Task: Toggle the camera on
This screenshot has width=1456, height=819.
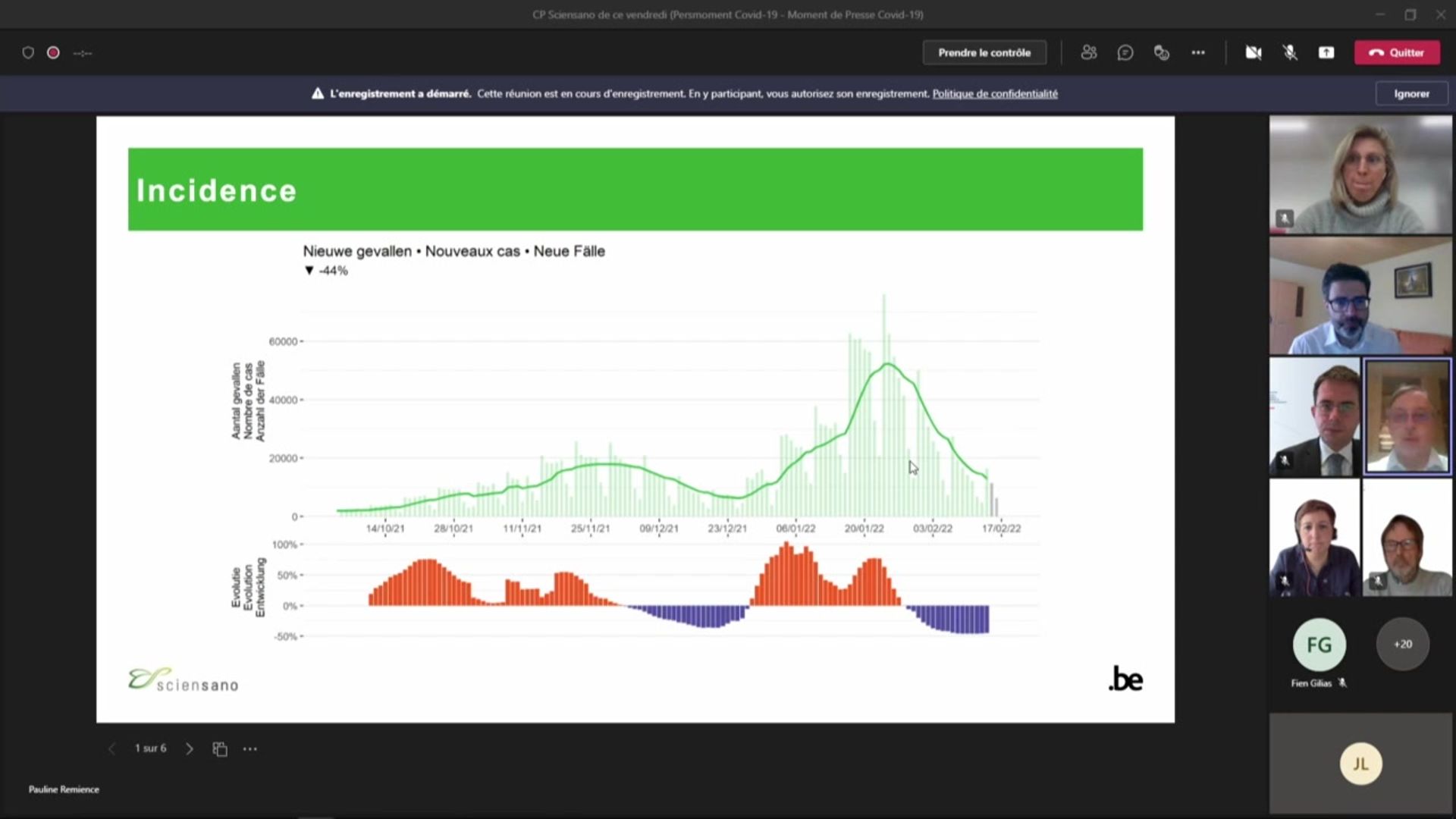Action: (1254, 52)
